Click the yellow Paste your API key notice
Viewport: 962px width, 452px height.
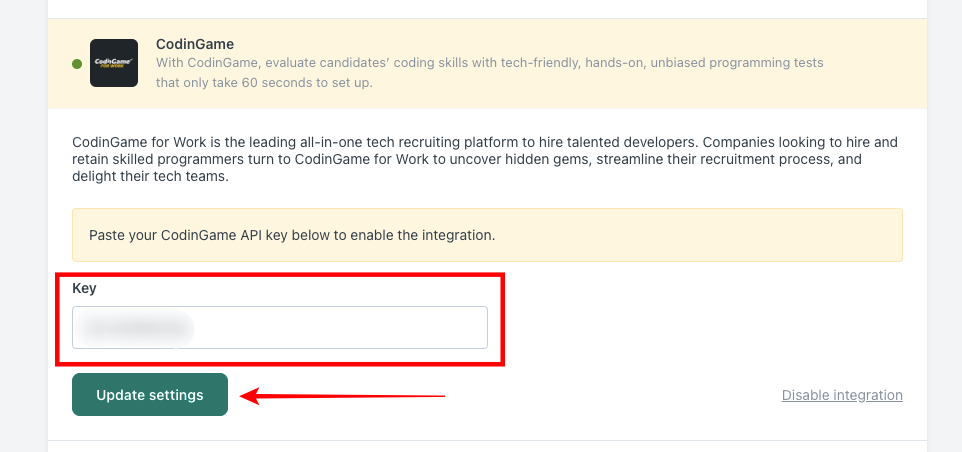pos(487,235)
